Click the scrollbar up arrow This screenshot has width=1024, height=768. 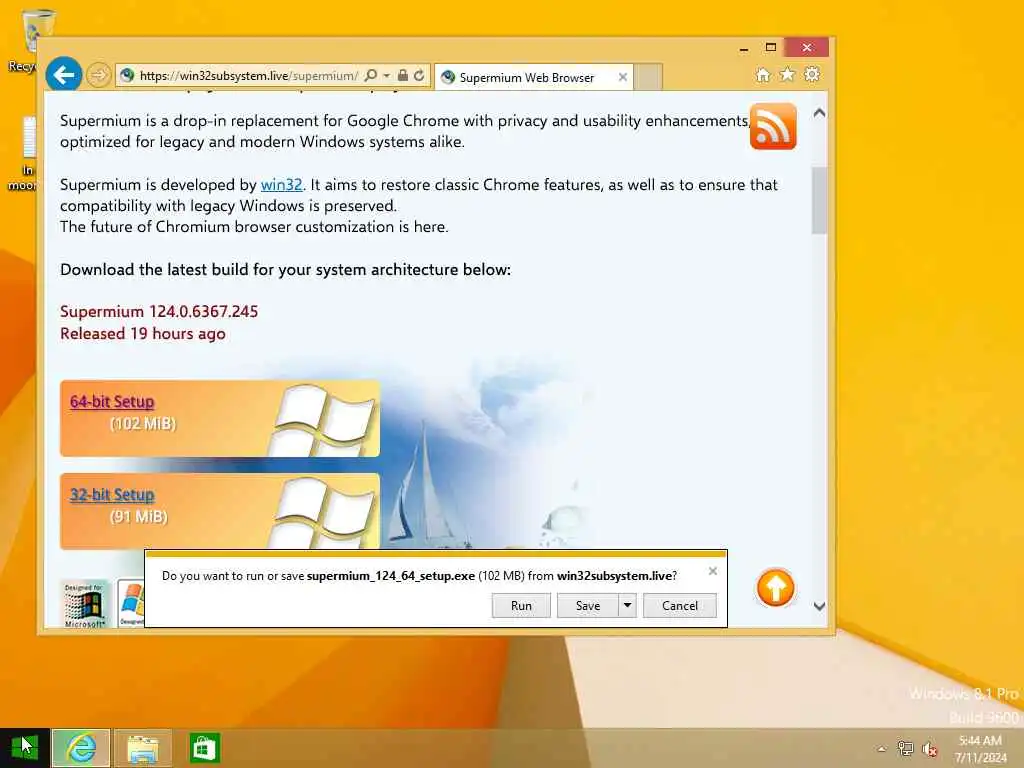[820, 113]
